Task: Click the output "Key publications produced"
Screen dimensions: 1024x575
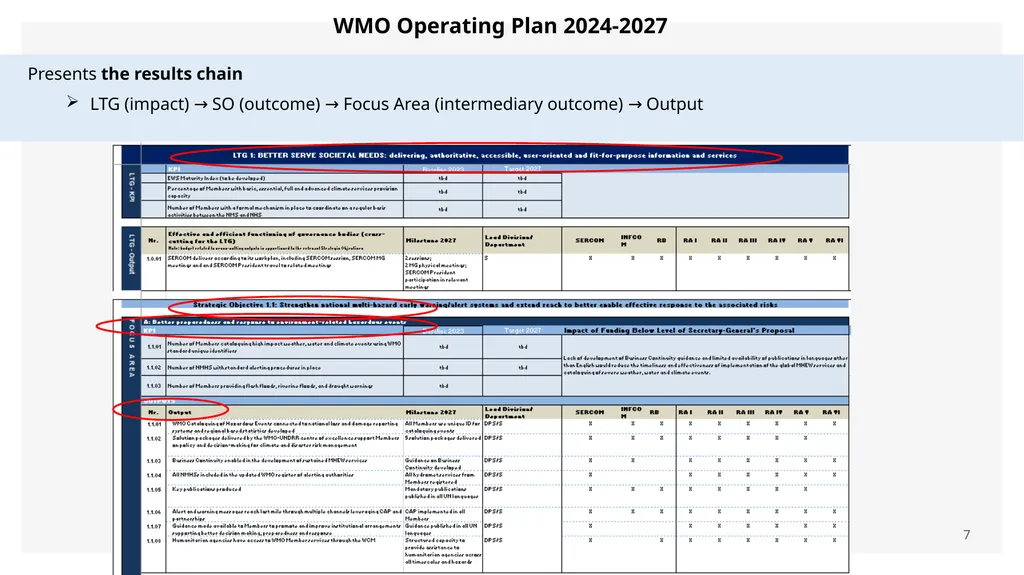Action: point(206,489)
